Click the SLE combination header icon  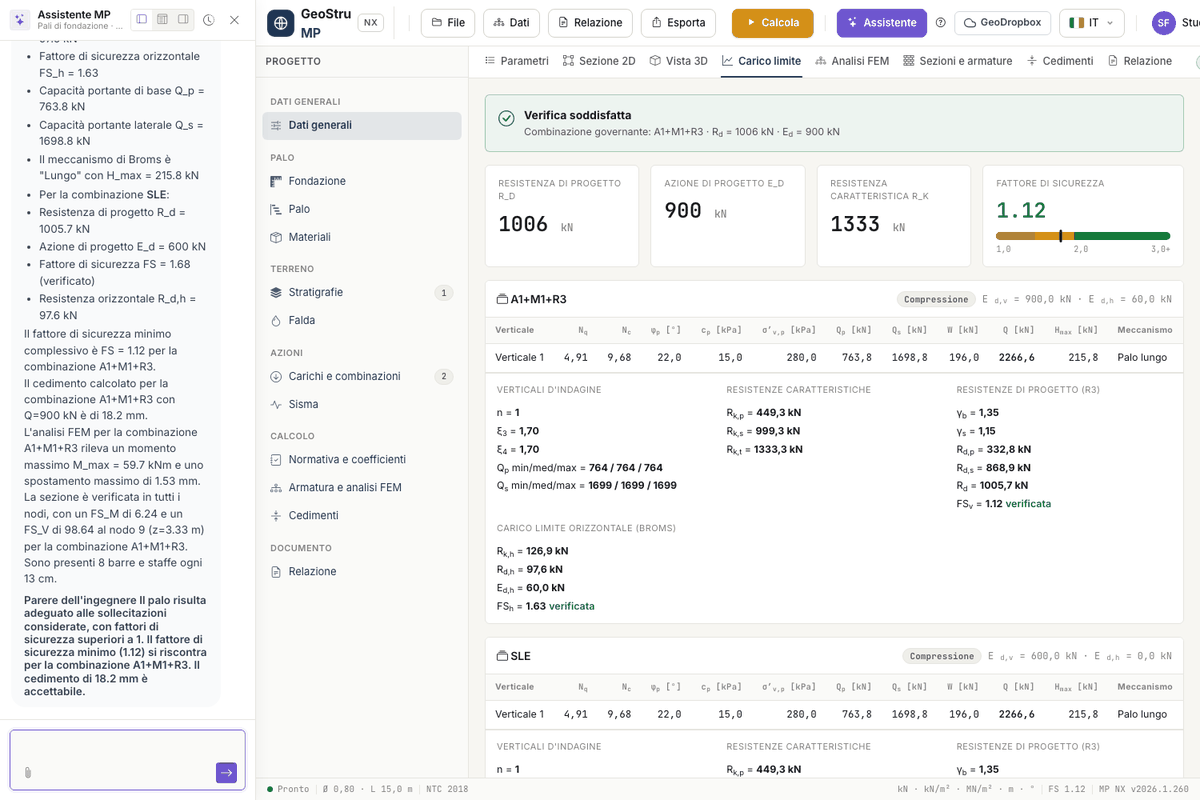(502, 656)
